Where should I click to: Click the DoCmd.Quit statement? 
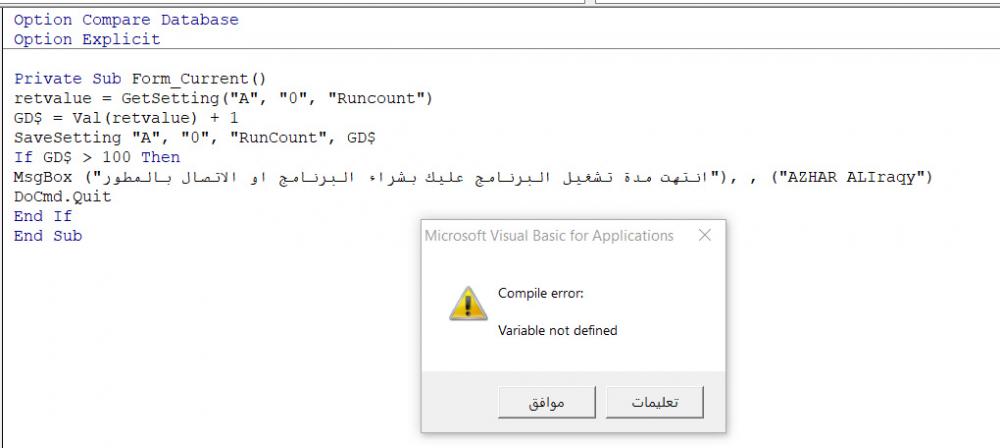(x=62, y=197)
